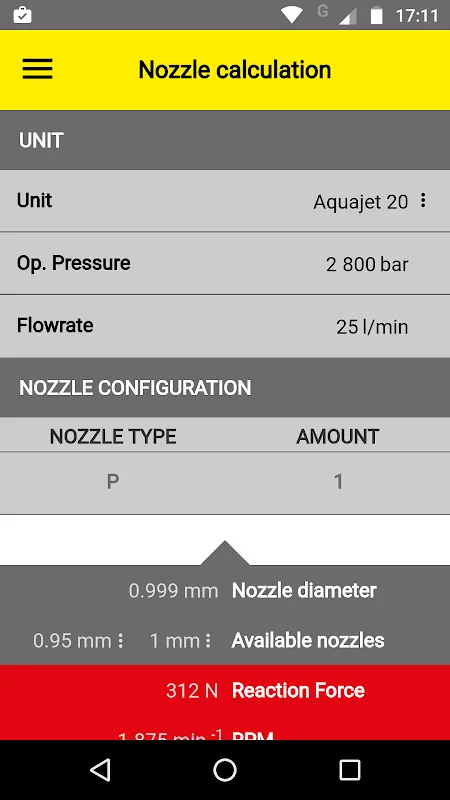Collapse results panel via triangle handle

[x=224, y=553]
